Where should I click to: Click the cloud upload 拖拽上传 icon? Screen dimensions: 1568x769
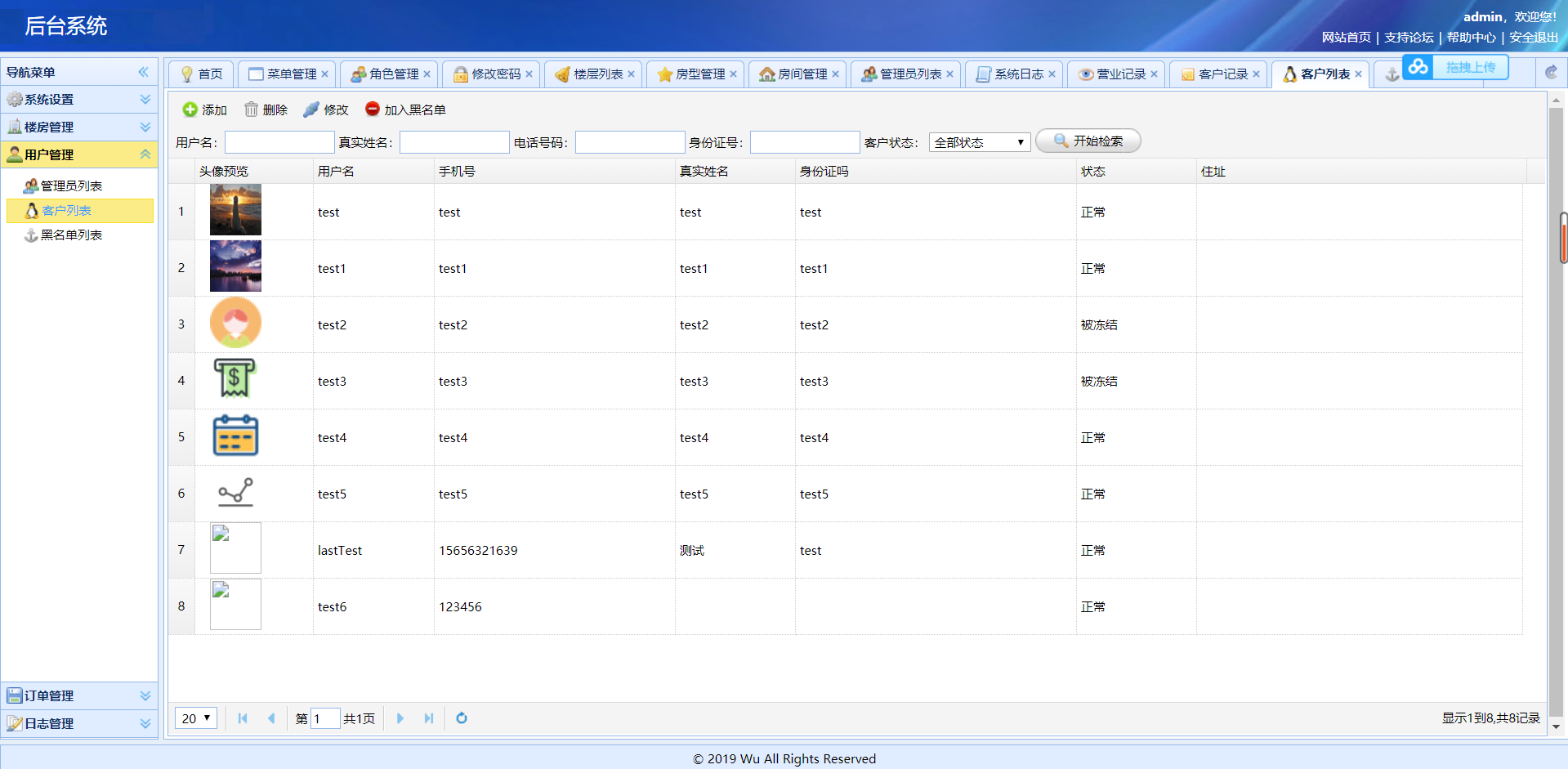pyautogui.click(x=1418, y=67)
